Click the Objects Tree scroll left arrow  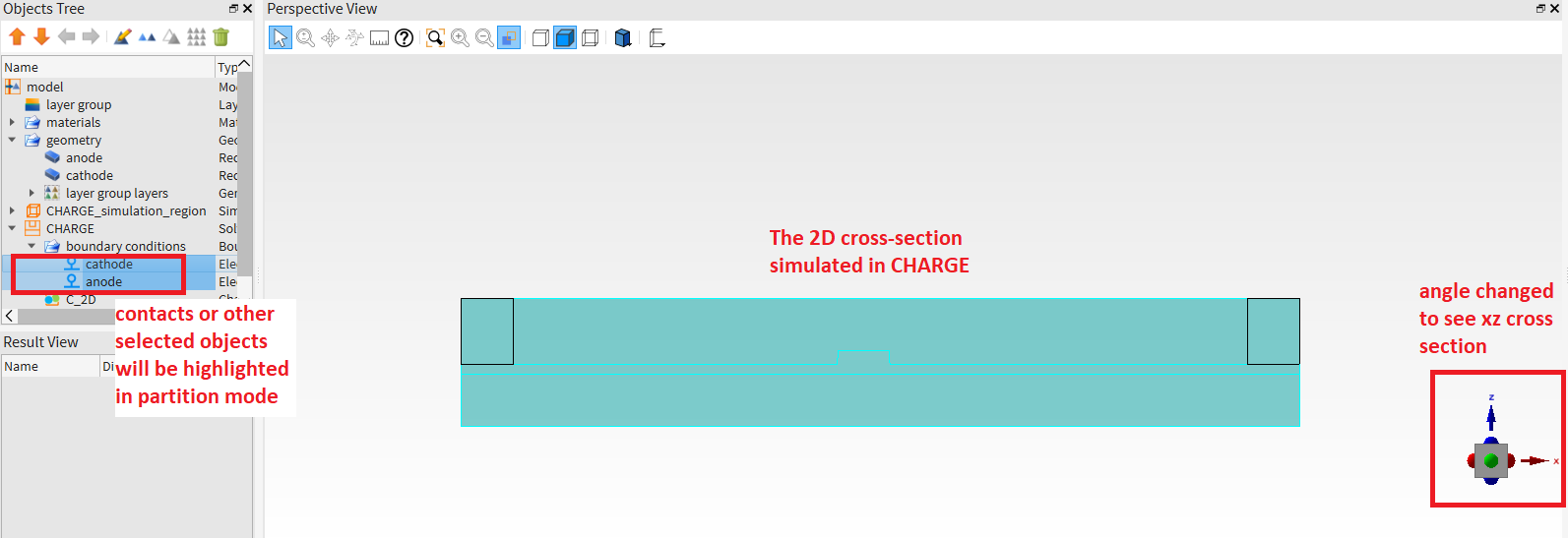(x=9, y=316)
